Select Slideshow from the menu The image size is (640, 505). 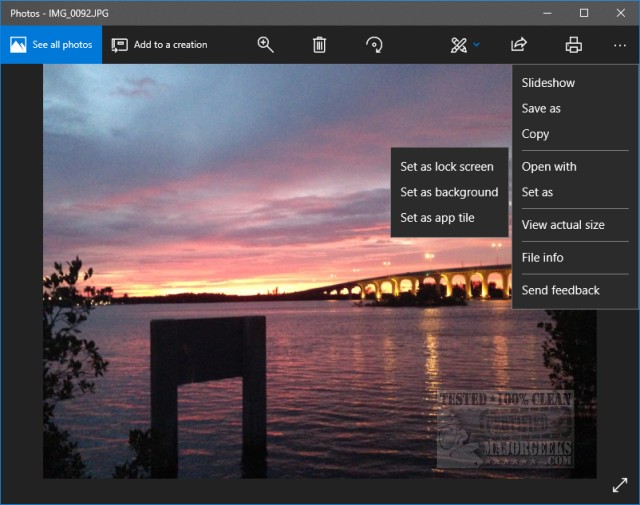[575, 83]
